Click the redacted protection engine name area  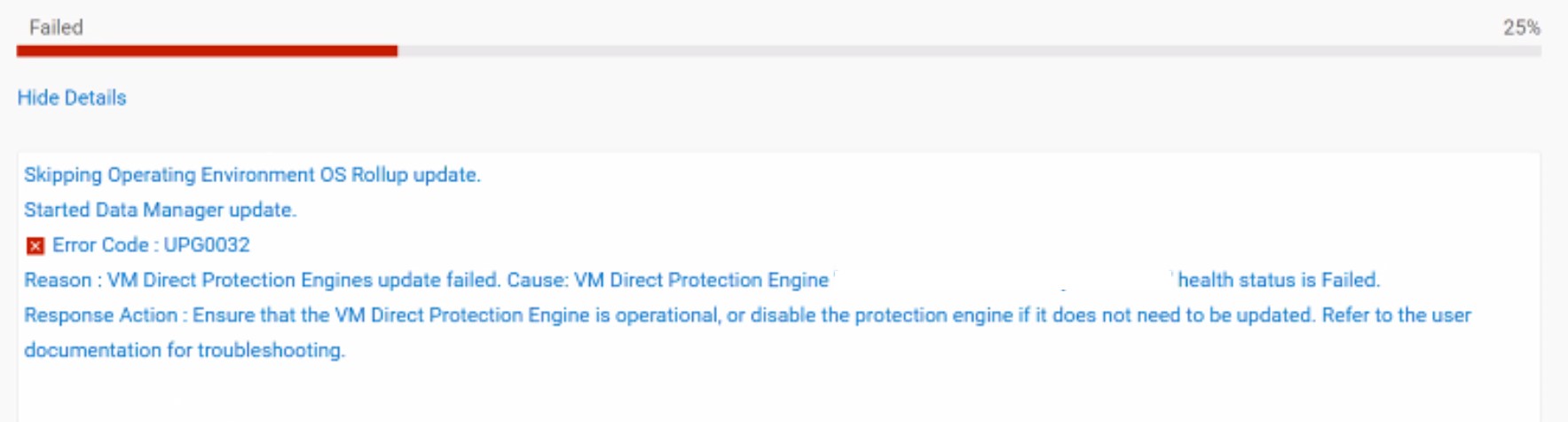point(1003,280)
